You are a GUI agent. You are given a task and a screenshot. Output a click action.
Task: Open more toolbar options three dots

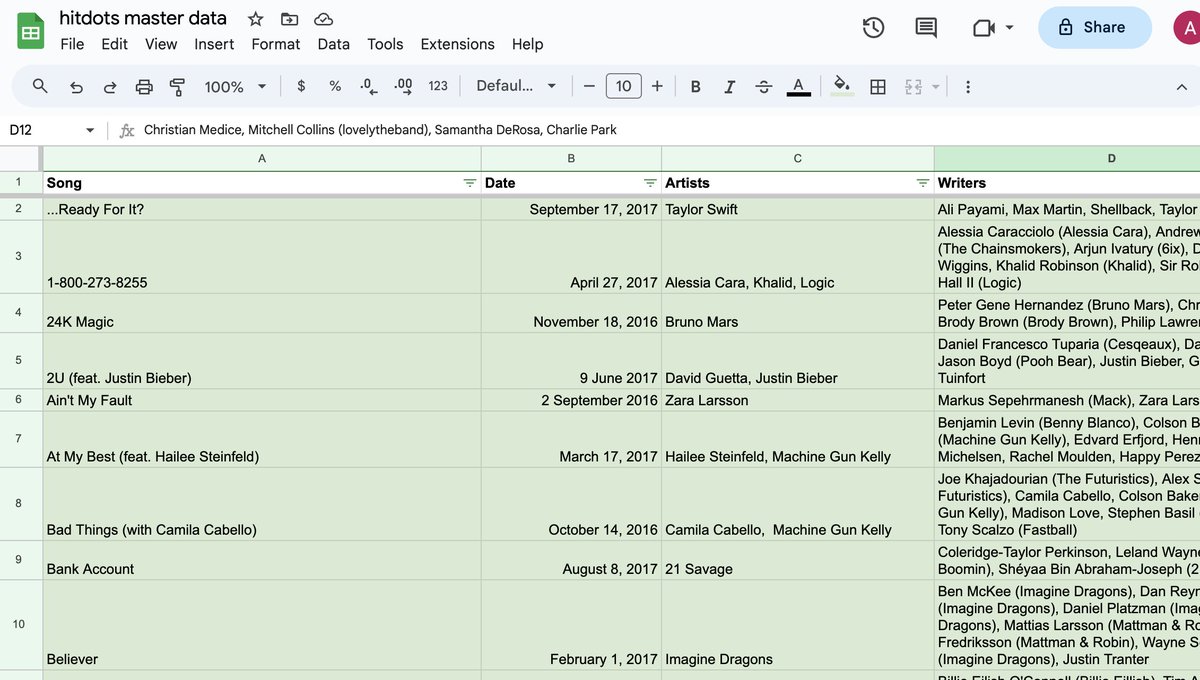tap(968, 87)
